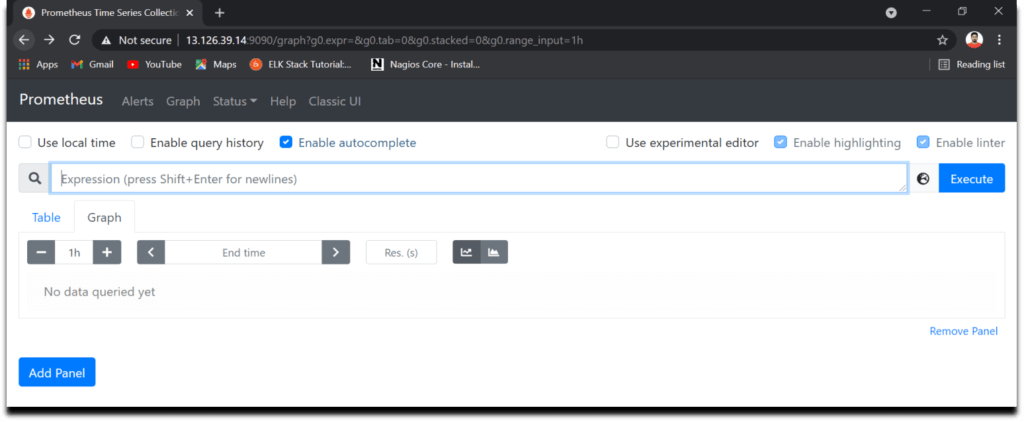Screen dimensions: 1024x422
Task: Click the Not secure warning icon
Action: 106,41
